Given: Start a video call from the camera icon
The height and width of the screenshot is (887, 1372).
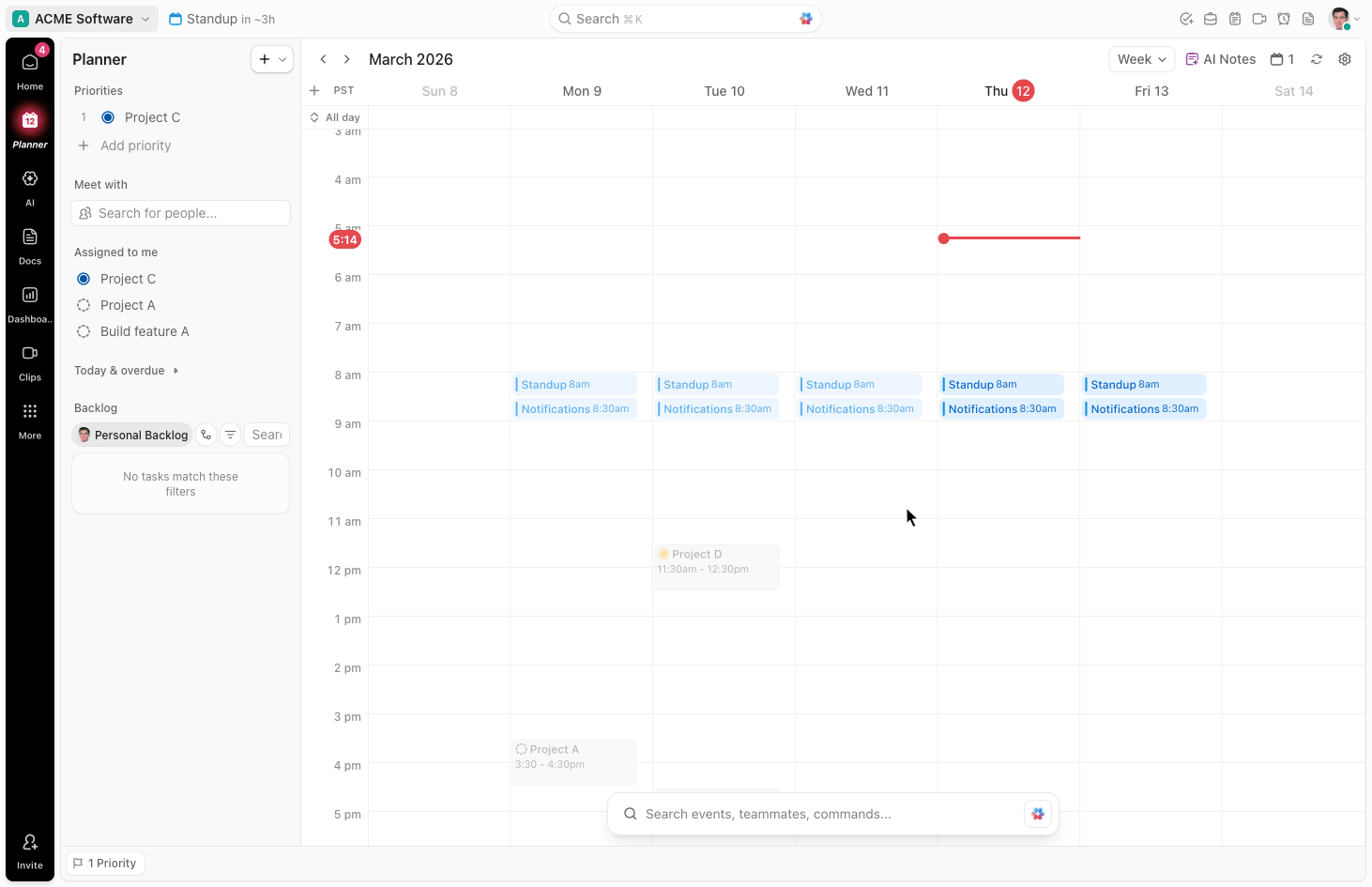Looking at the screenshot, I should pos(1259,19).
